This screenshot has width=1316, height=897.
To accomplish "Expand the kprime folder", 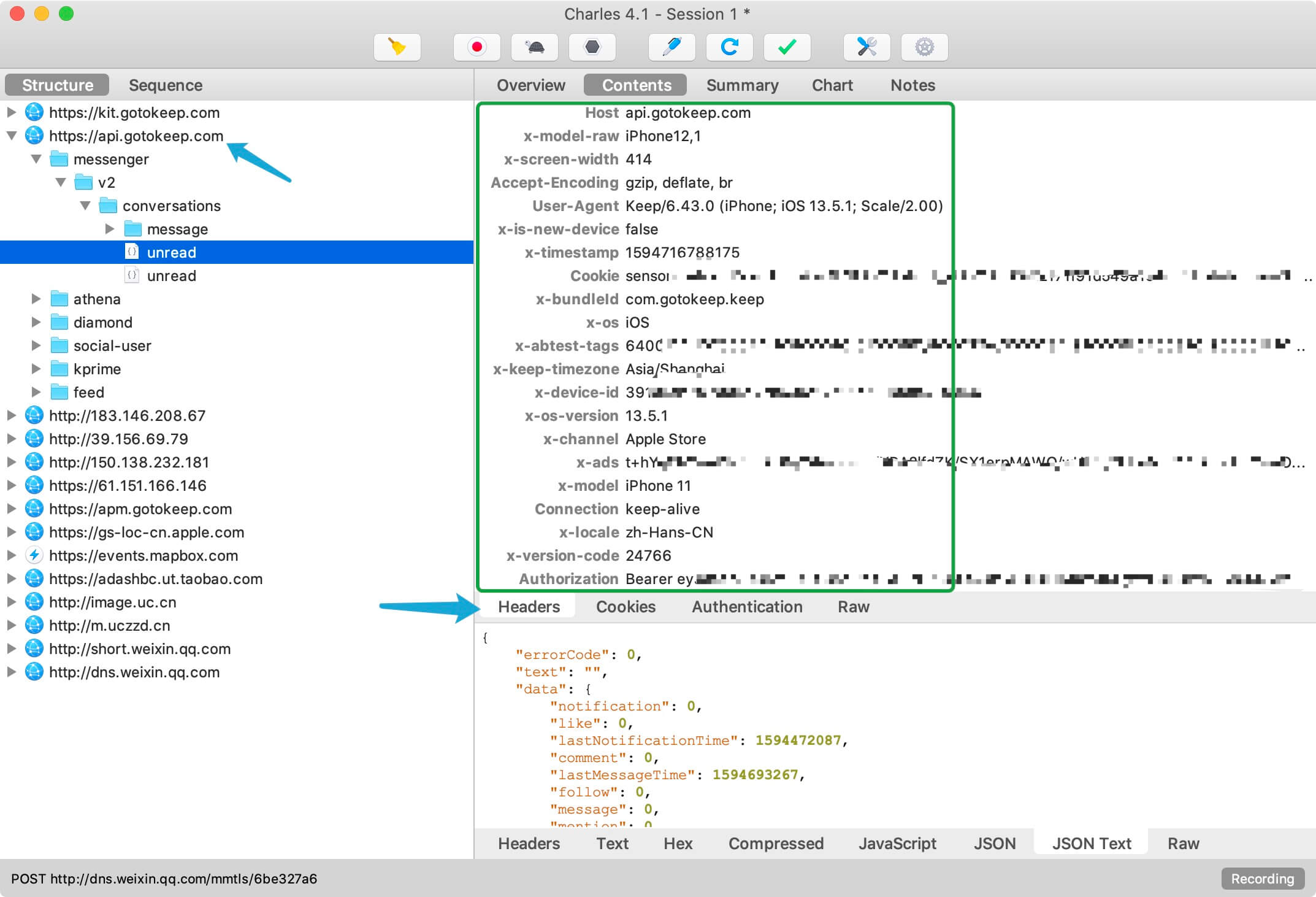I will tap(36, 369).
